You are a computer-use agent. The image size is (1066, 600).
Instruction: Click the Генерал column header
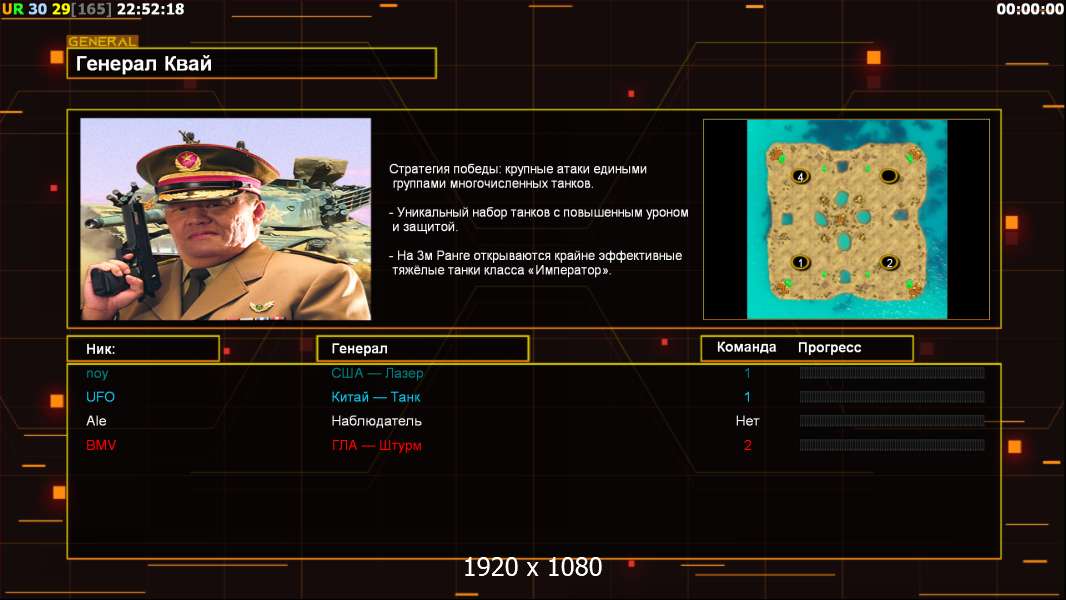(423, 349)
